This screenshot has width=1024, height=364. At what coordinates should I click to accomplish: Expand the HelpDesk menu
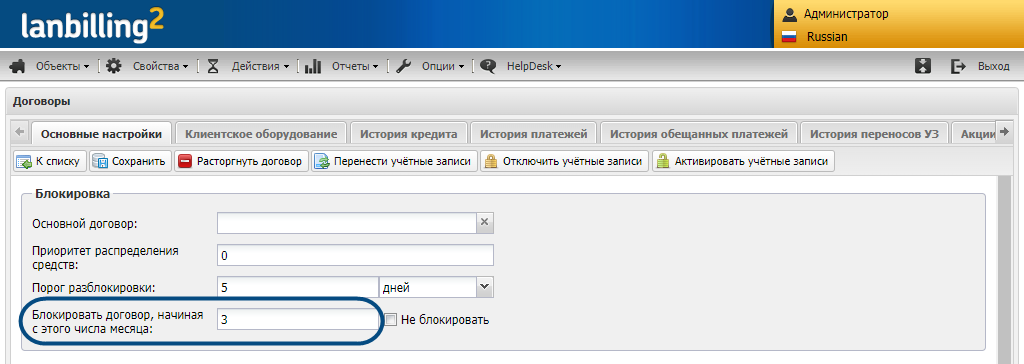(x=534, y=66)
